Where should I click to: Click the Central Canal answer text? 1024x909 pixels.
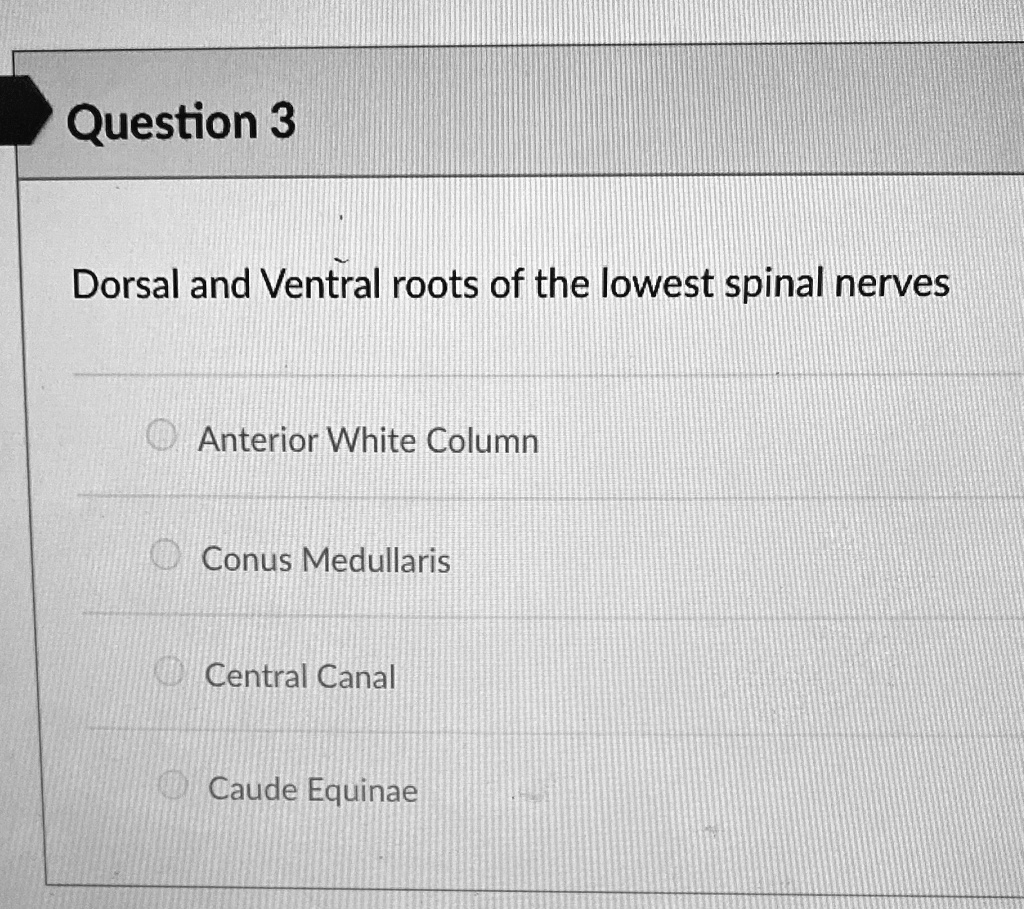(299, 676)
